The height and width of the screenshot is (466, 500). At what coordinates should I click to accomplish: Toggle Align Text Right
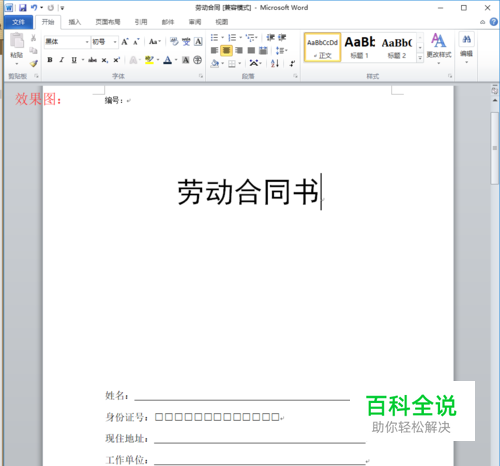click(239, 50)
